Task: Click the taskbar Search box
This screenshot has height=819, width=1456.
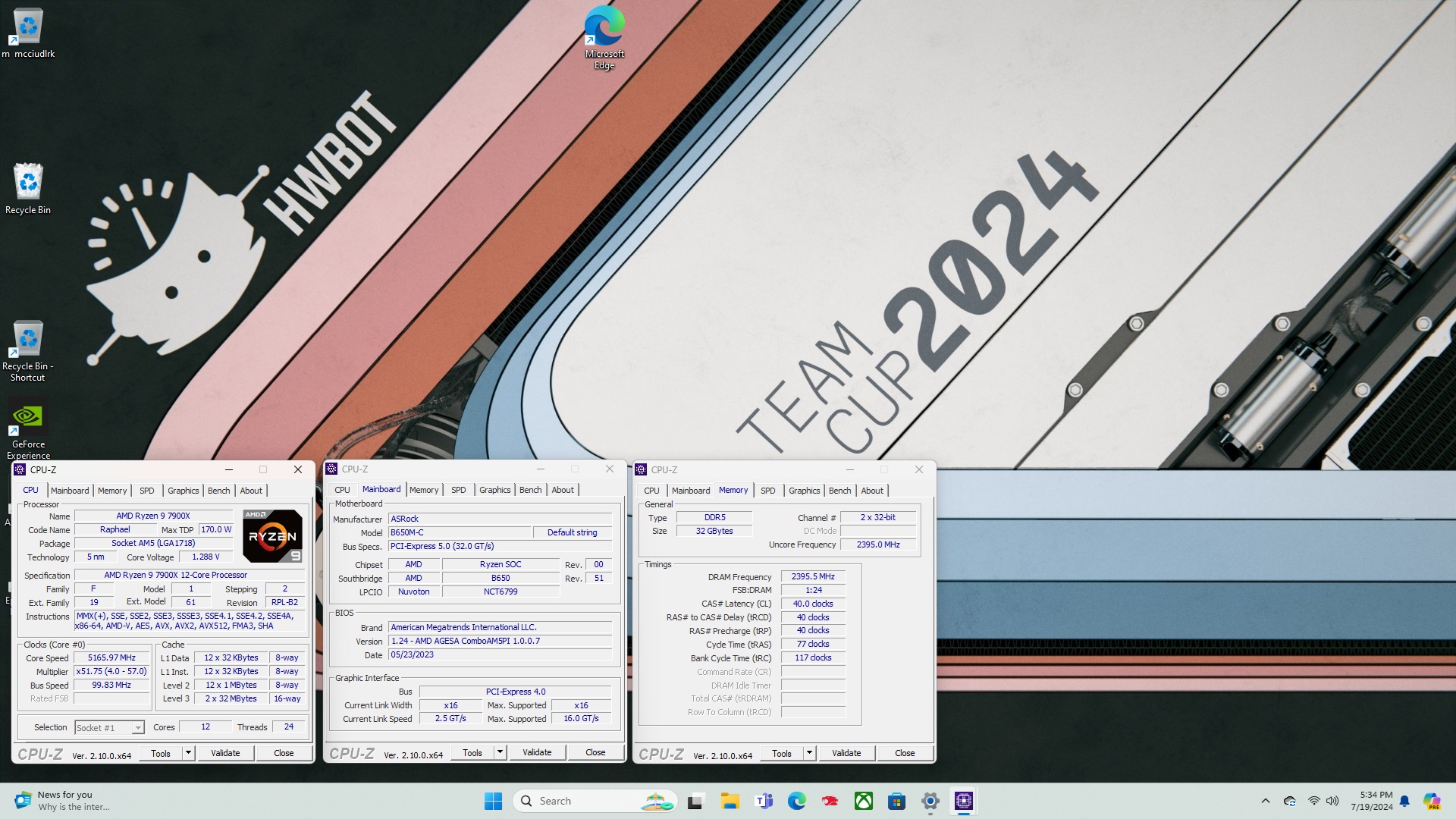Action: coord(595,801)
